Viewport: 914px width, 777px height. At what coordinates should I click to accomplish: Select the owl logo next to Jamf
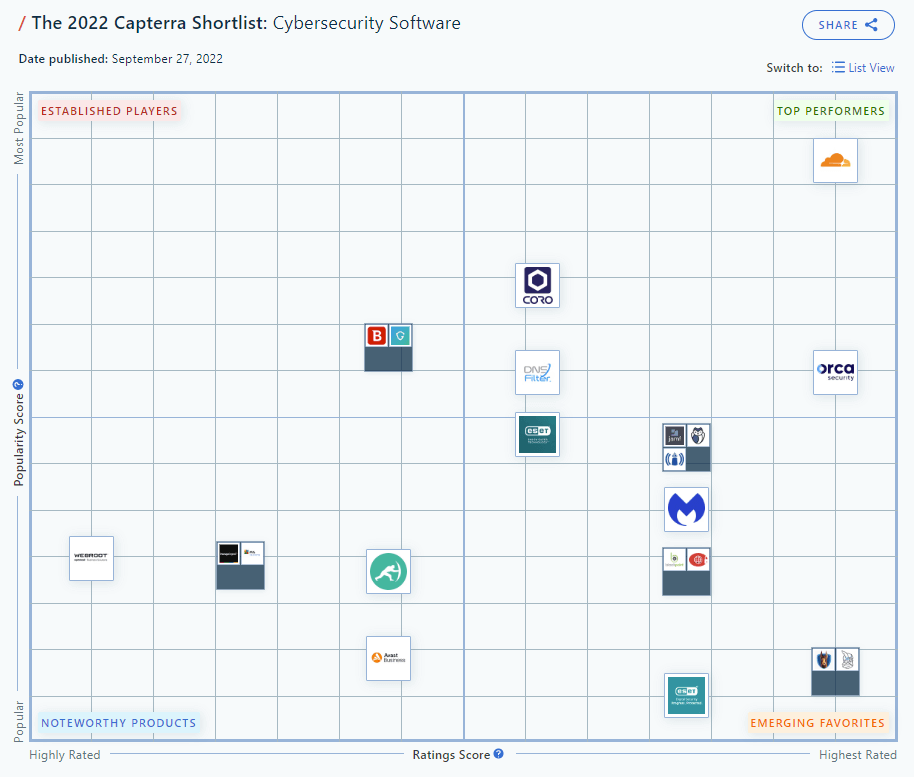tap(698, 435)
